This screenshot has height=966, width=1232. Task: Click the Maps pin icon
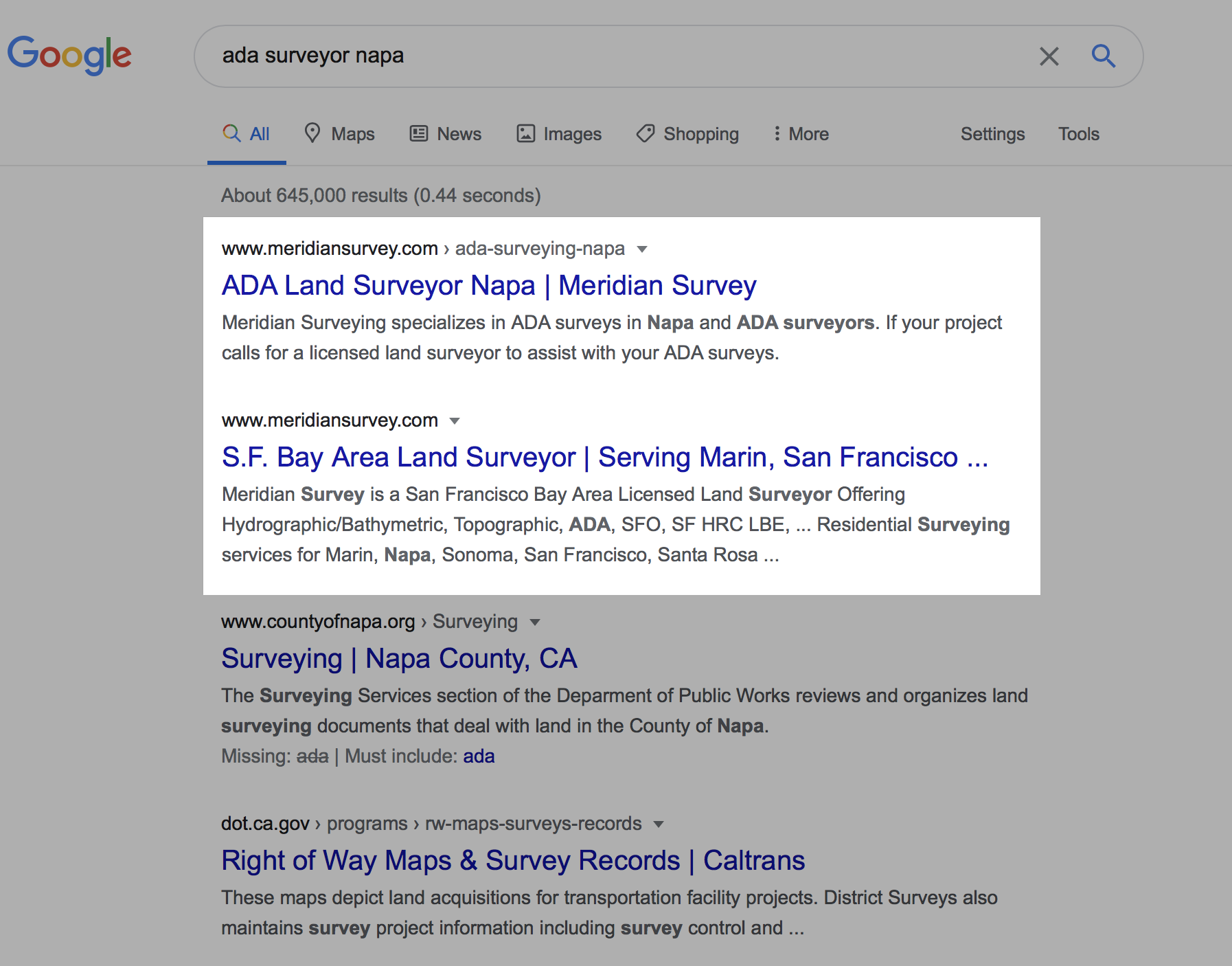pos(312,133)
